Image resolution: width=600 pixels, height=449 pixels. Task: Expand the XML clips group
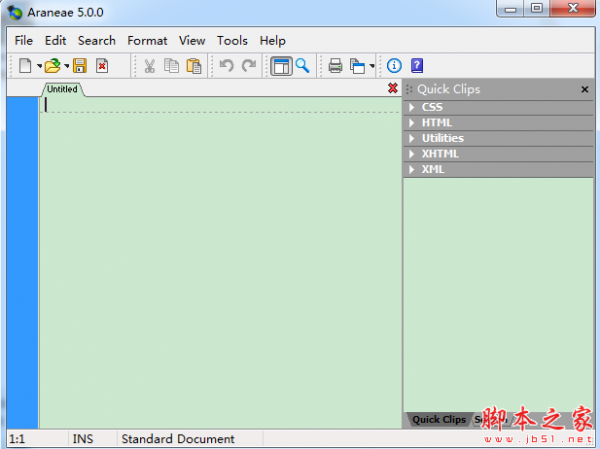(498, 170)
